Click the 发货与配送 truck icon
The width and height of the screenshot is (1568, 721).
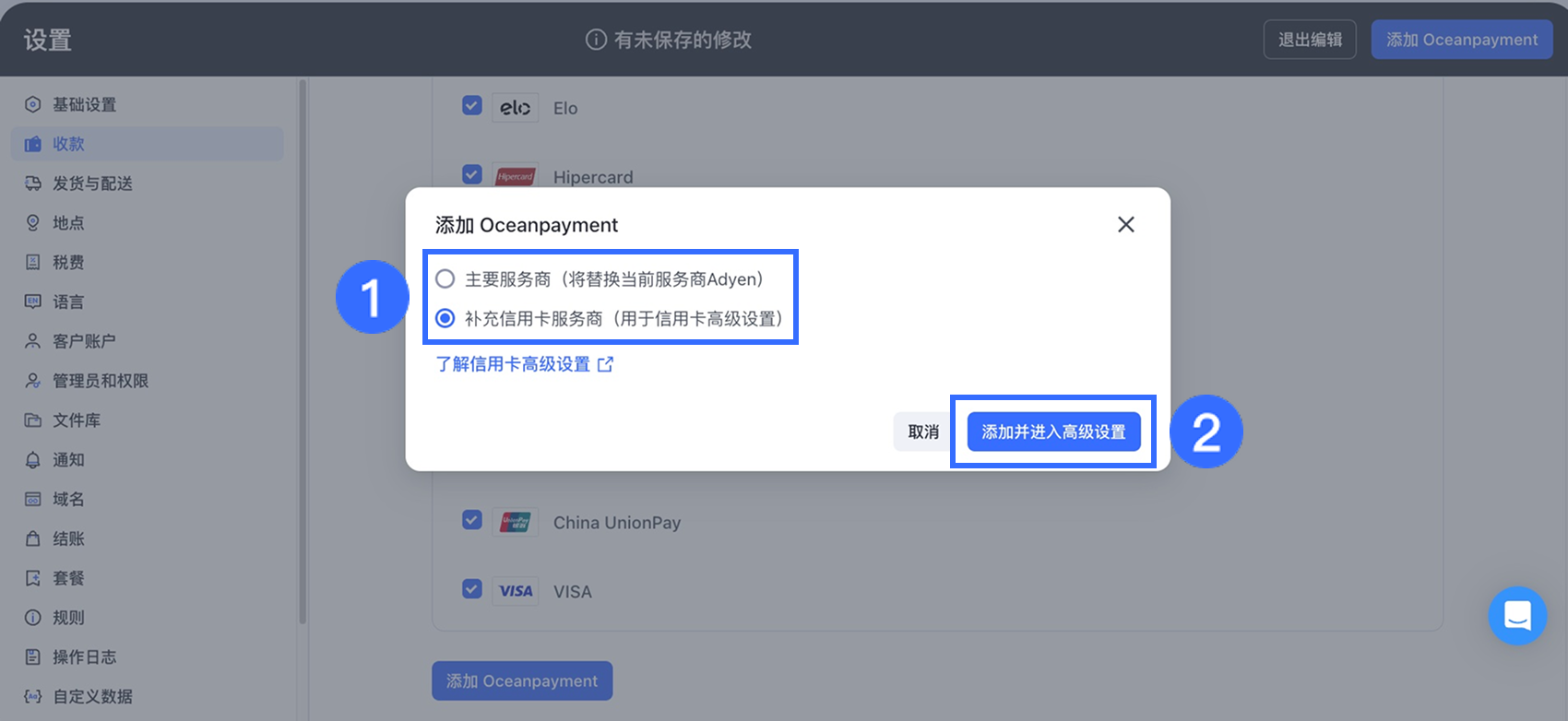click(x=33, y=183)
